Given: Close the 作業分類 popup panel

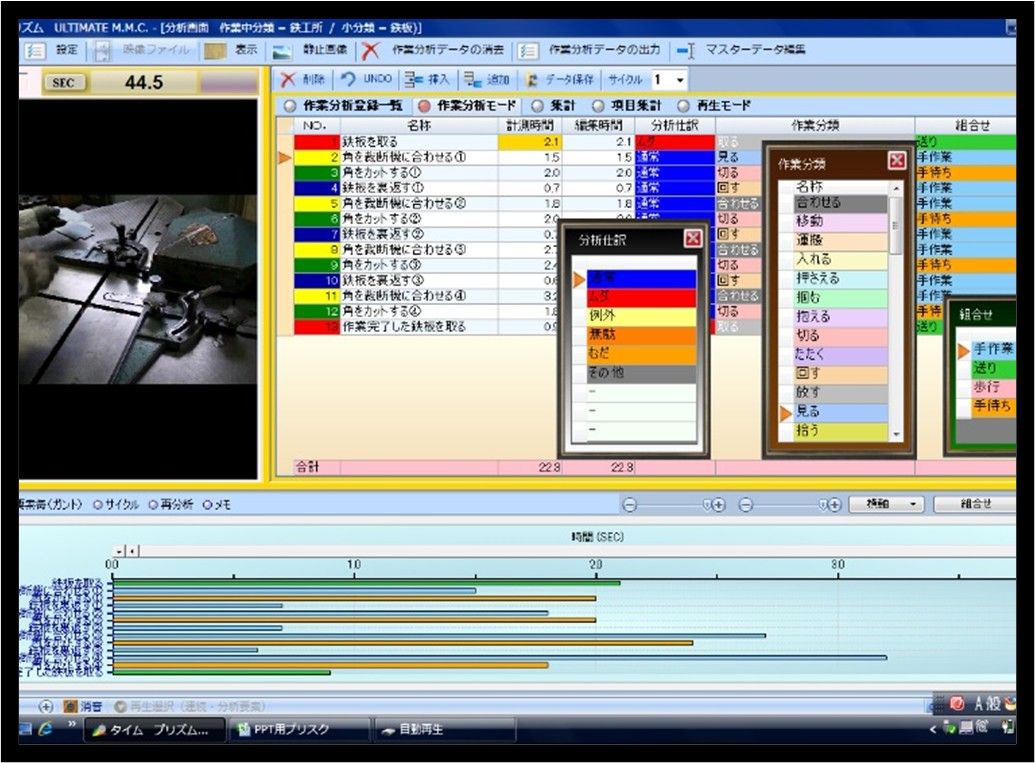Looking at the screenshot, I should [x=896, y=160].
